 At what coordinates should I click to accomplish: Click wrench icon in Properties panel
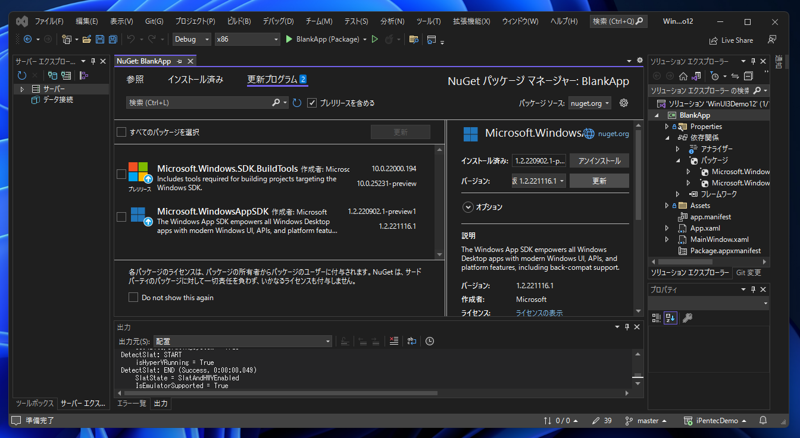point(687,318)
